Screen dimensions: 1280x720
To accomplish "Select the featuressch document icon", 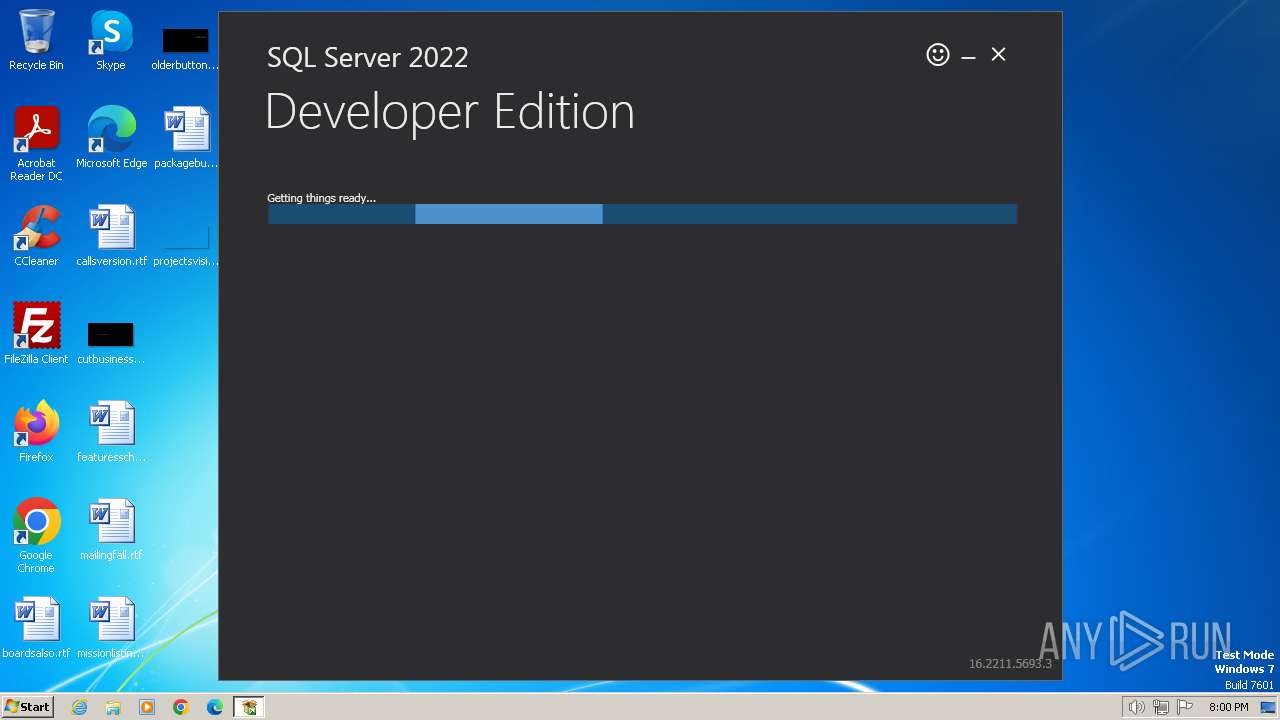I will tap(111, 432).
